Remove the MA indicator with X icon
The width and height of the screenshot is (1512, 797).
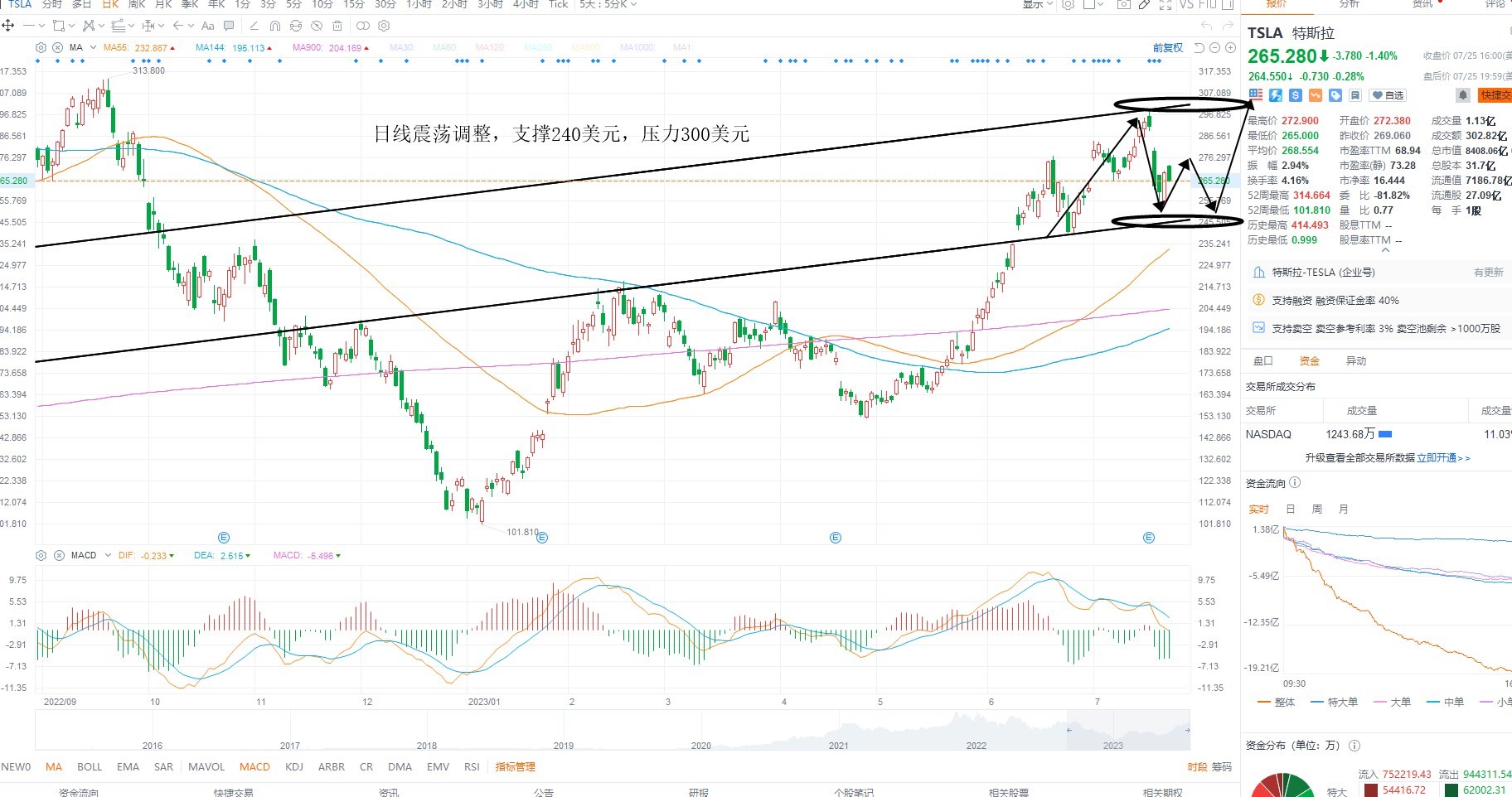(57, 48)
